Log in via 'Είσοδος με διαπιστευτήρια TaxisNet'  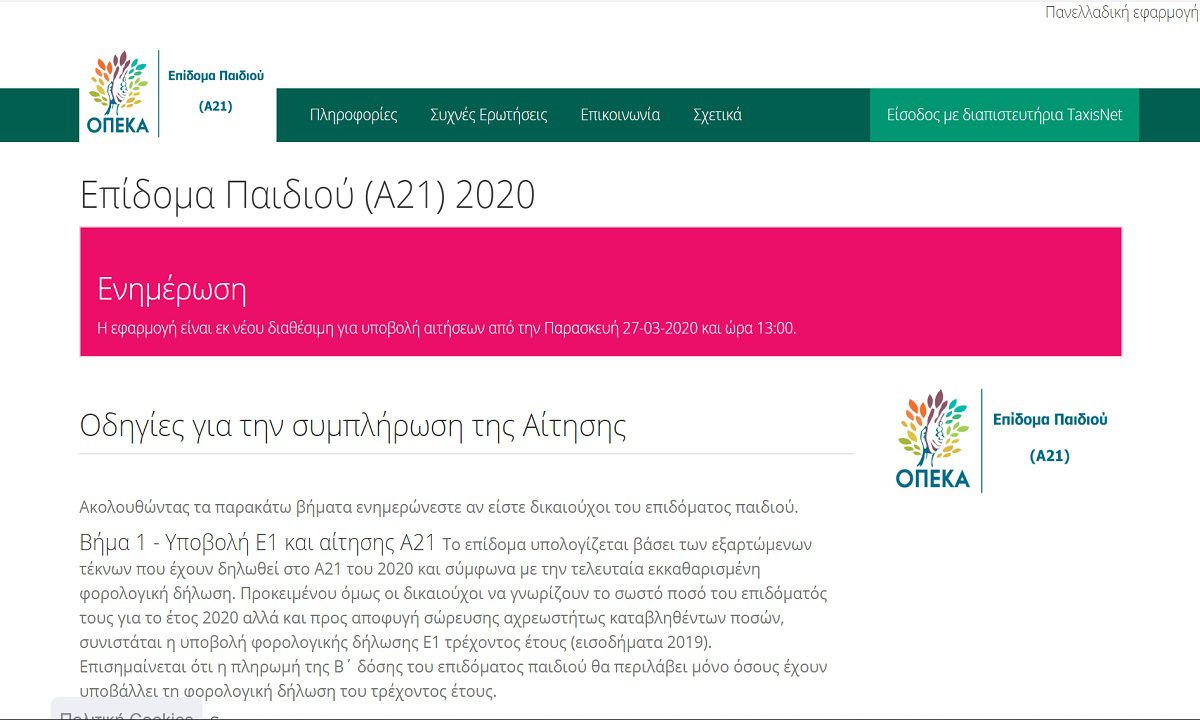(1004, 115)
